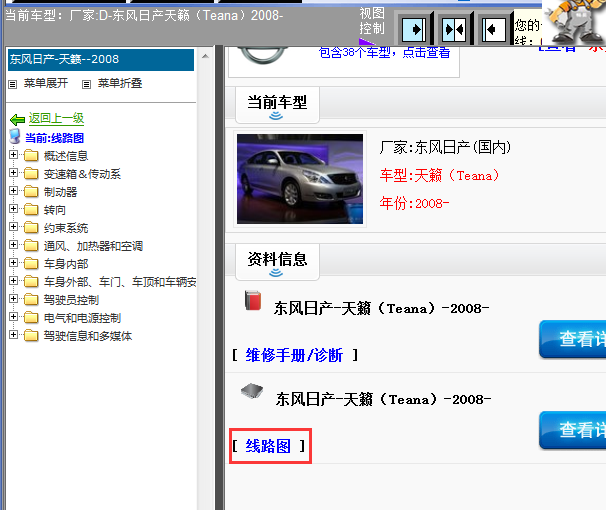This screenshot has width=606, height=510.
Task: Click the folder icon for 概述信息
Action: [31, 156]
